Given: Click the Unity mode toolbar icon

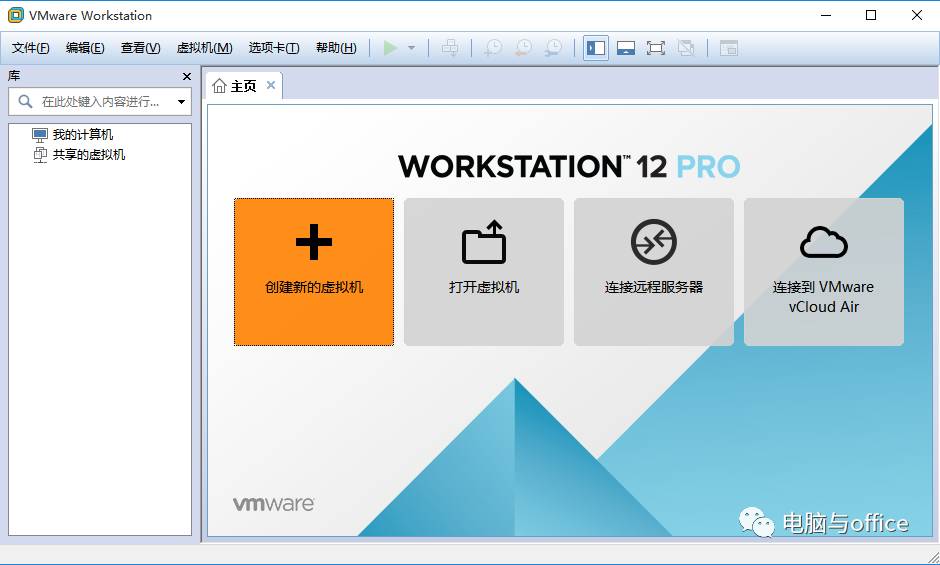Looking at the screenshot, I should (x=686, y=48).
